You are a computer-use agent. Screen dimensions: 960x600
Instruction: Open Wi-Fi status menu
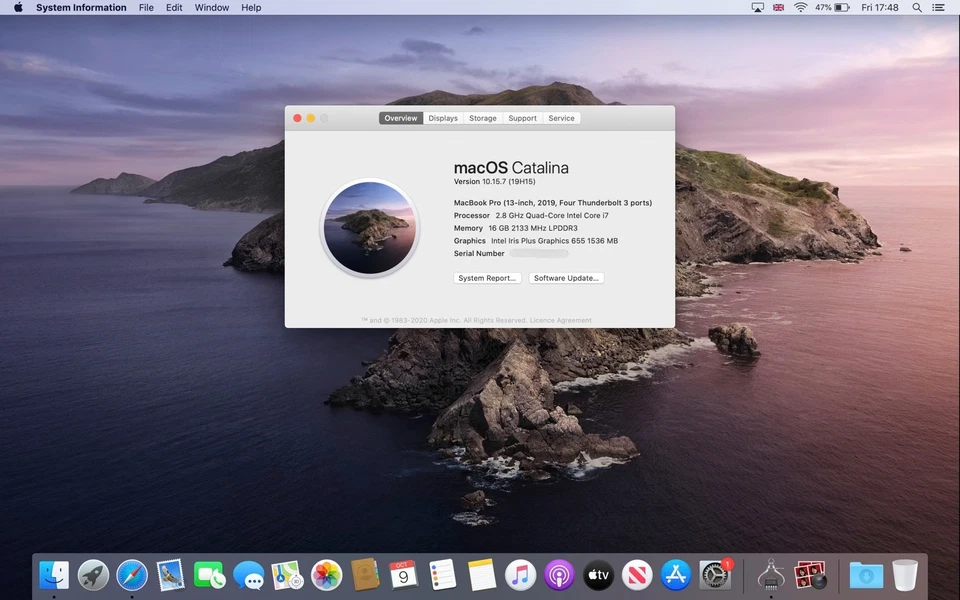(800, 7)
